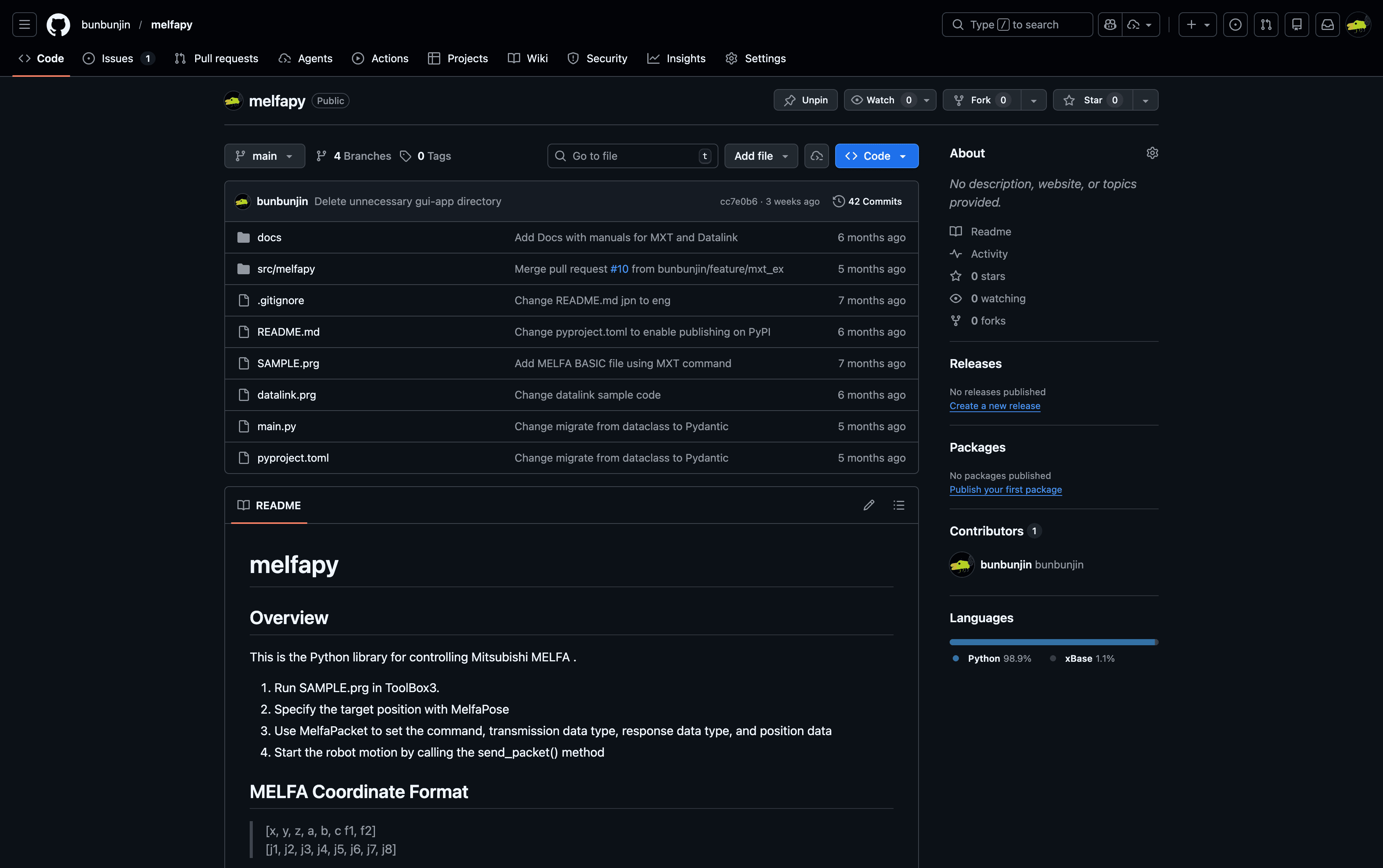Open the Copilot agents dropdown in header
The image size is (1383, 868).
[1141, 25]
